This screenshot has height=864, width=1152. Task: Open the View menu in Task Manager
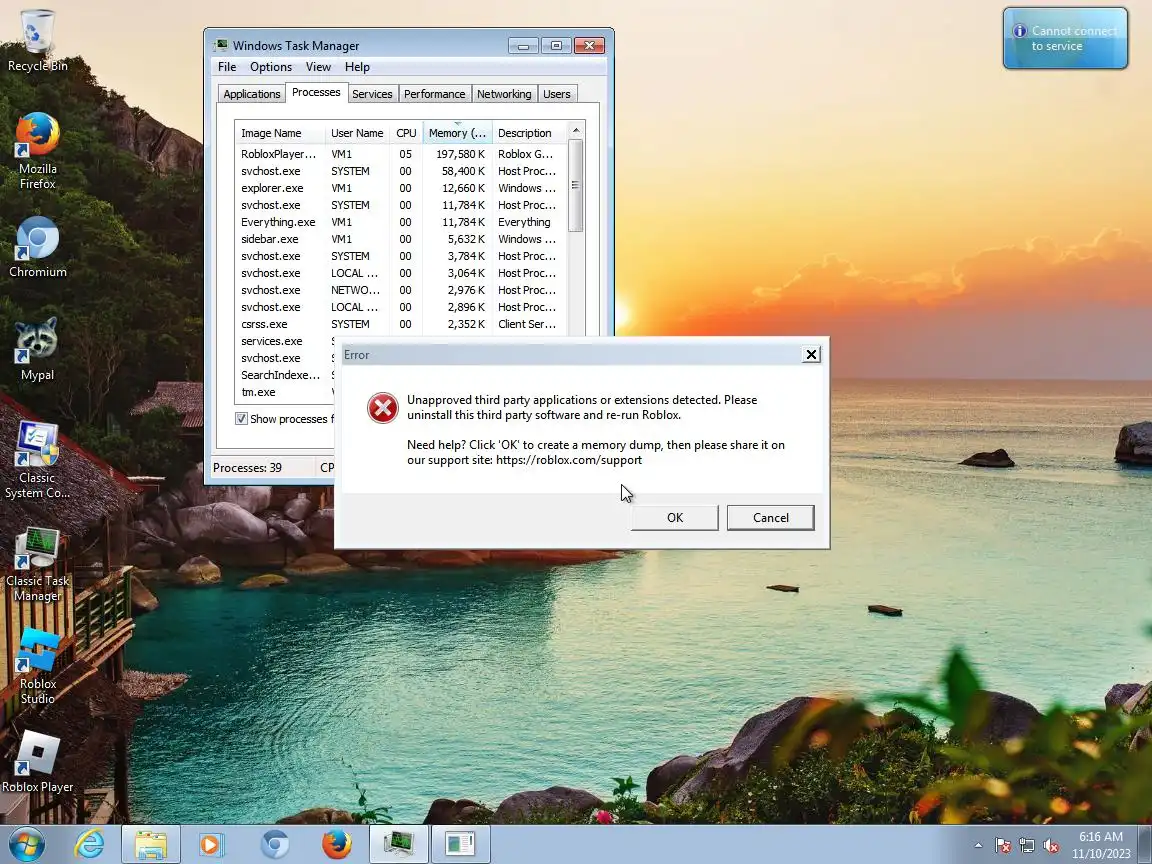318,67
